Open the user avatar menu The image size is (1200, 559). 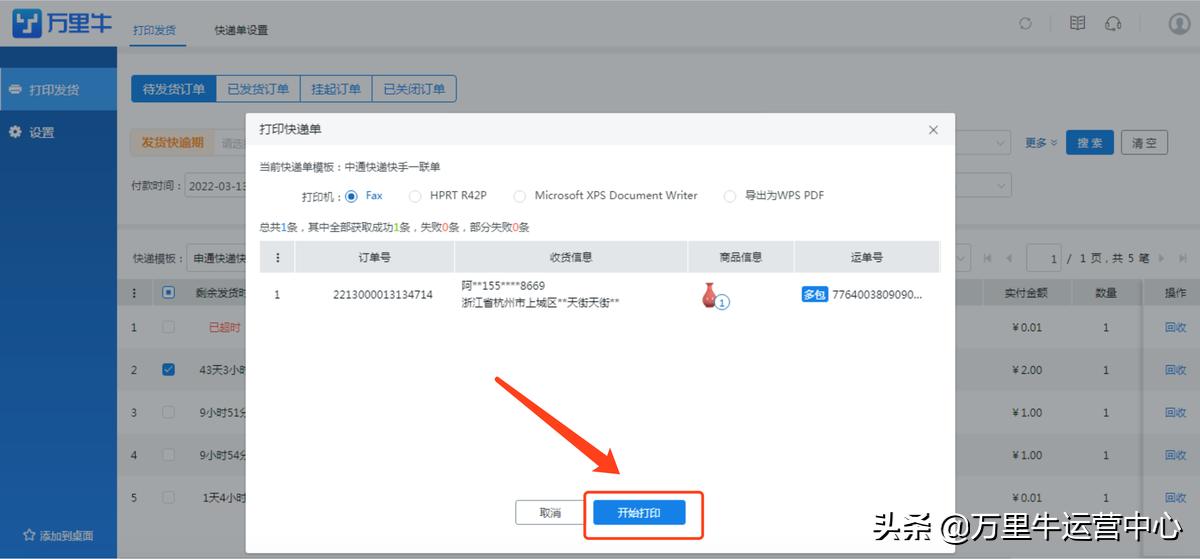(1179, 24)
